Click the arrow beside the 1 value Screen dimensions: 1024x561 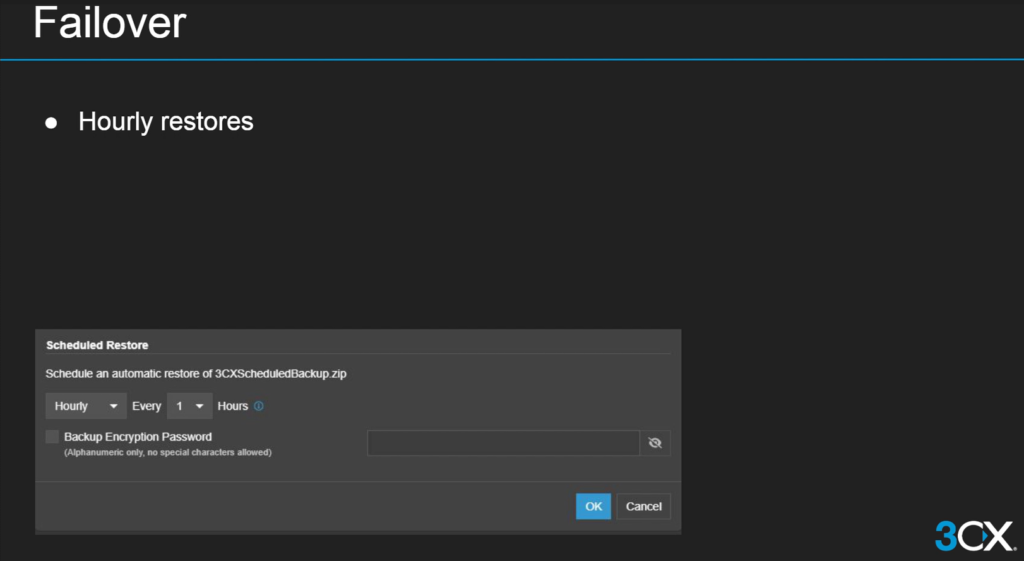pos(200,407)
